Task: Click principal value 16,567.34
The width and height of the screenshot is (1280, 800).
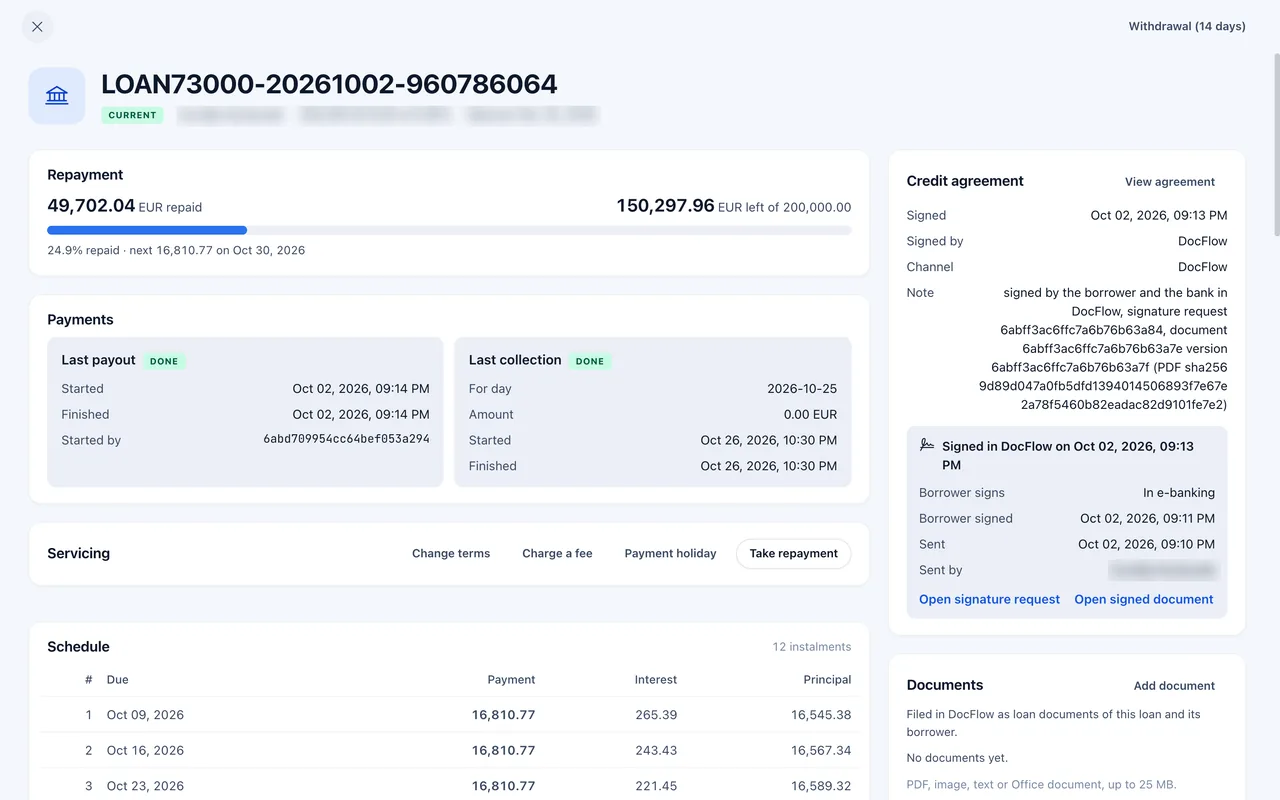Action: [821, 751]
